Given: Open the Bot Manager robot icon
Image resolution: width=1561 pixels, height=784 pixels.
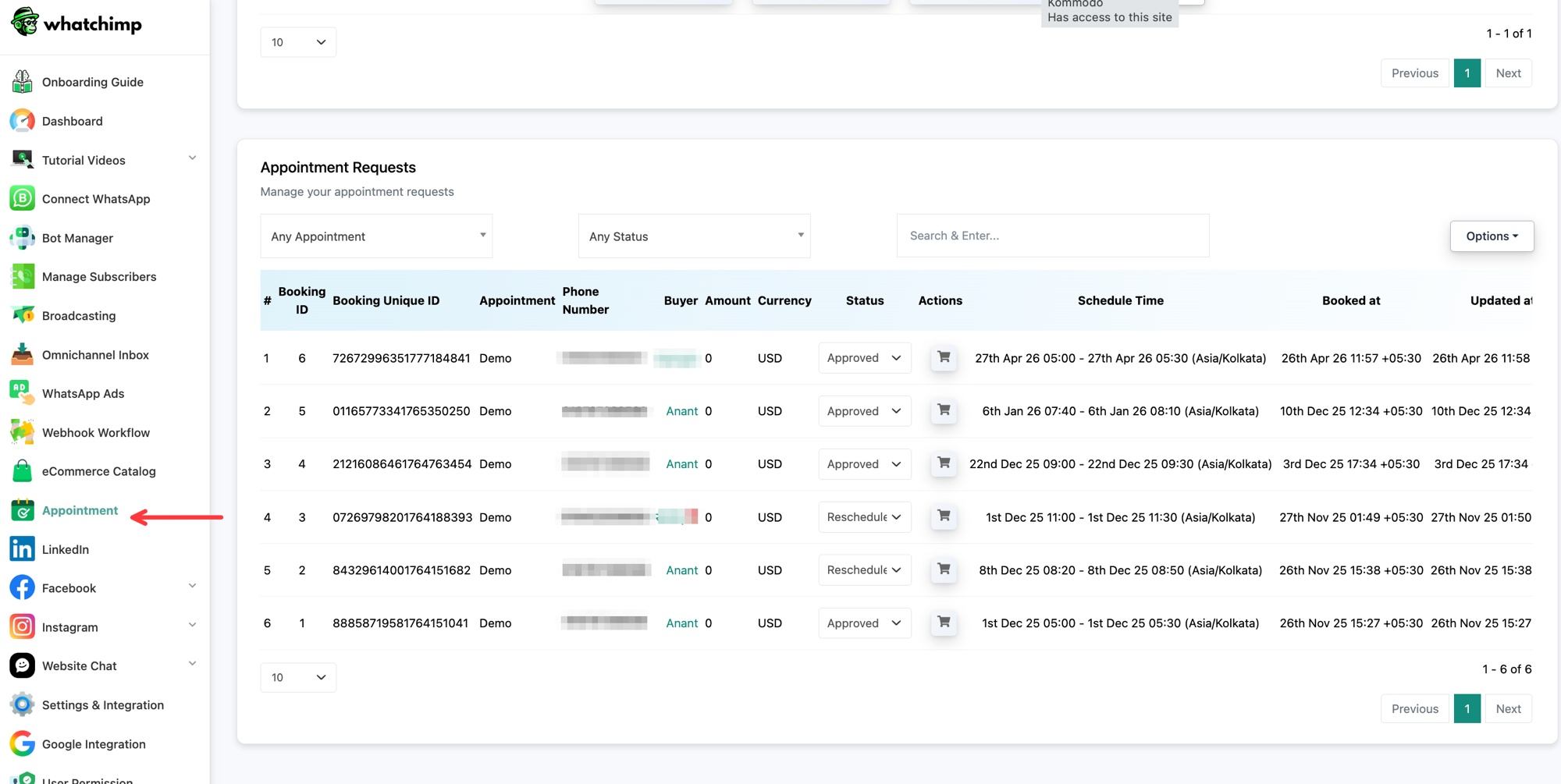Looking at the screenshot, I should pyautogui.click(x=23, y=238).
